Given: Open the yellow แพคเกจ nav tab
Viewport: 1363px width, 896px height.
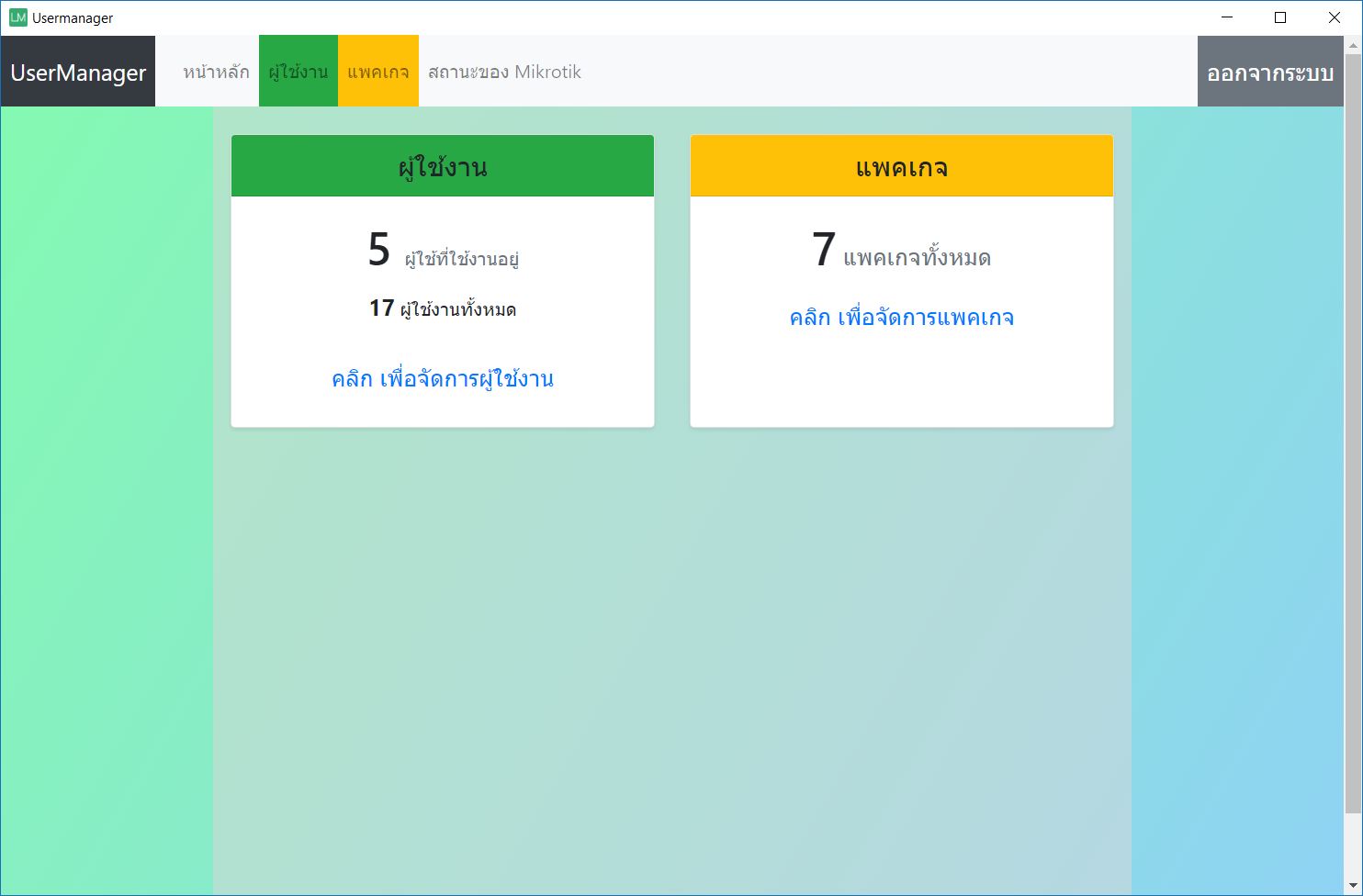Looking at the screenshot, I should click(378, 72).
